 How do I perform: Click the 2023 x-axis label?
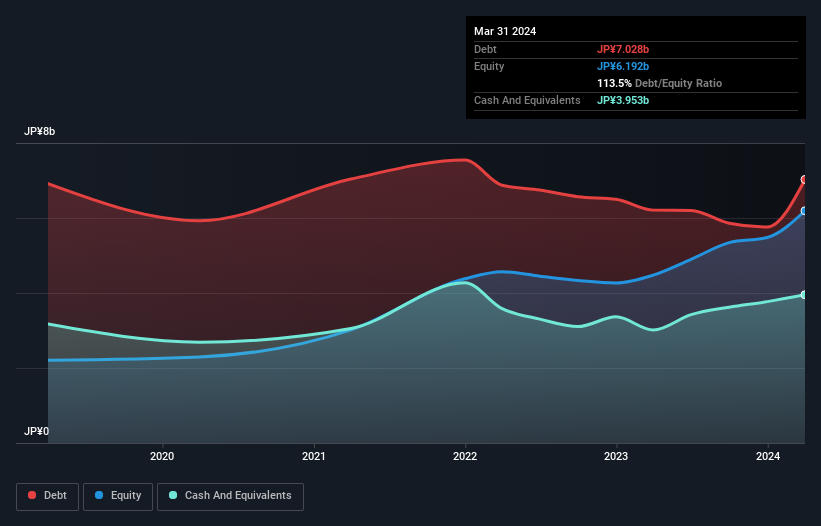(616, 456)
